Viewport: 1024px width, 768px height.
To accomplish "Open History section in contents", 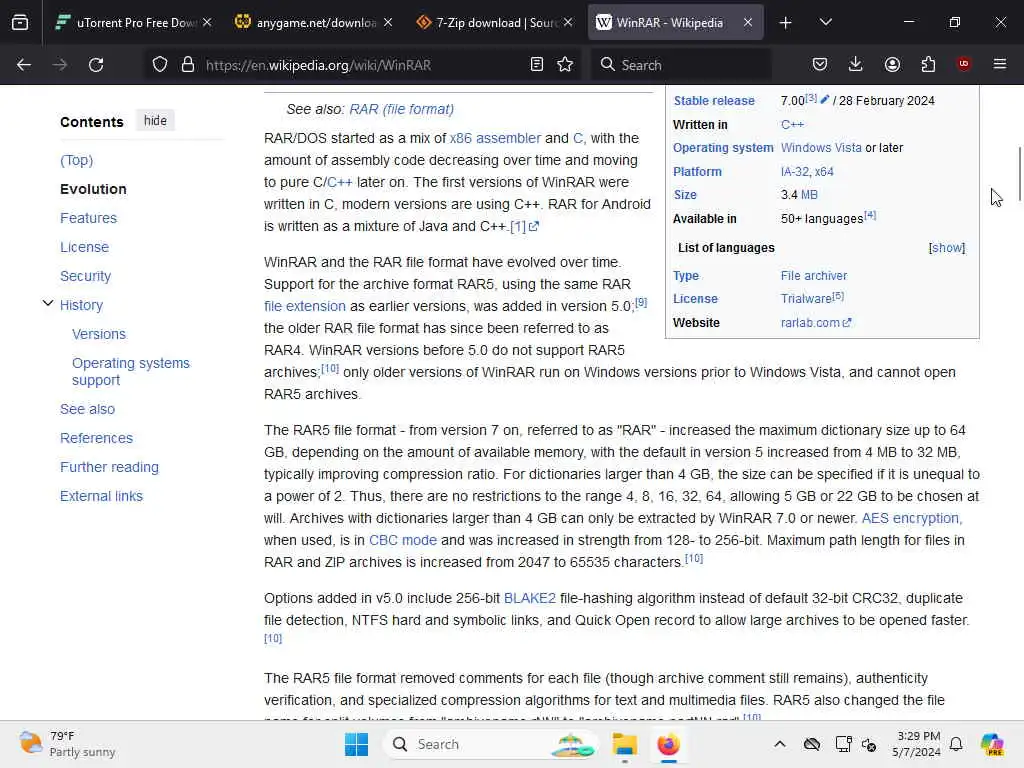I will [x=81, y=305].
